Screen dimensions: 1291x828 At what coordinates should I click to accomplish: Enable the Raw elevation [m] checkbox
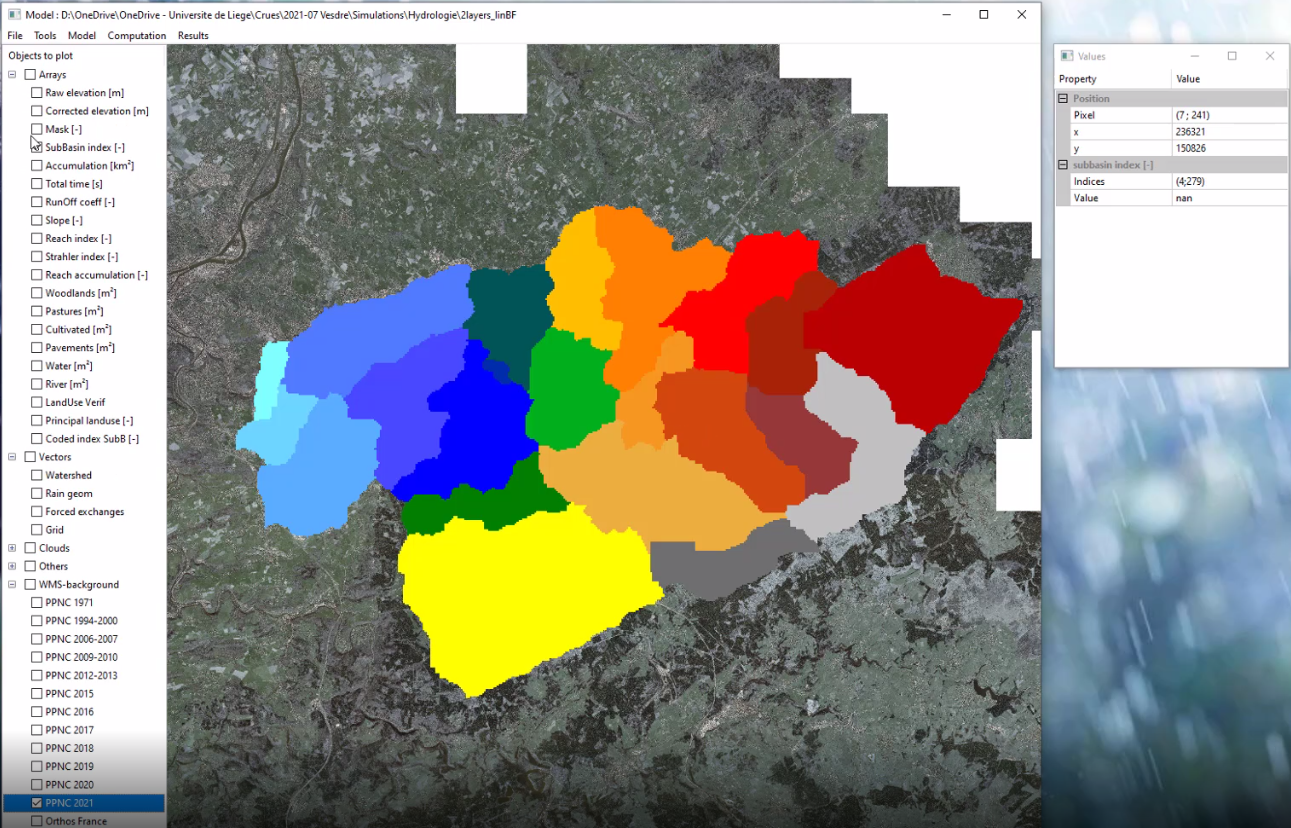click(37, 93)
